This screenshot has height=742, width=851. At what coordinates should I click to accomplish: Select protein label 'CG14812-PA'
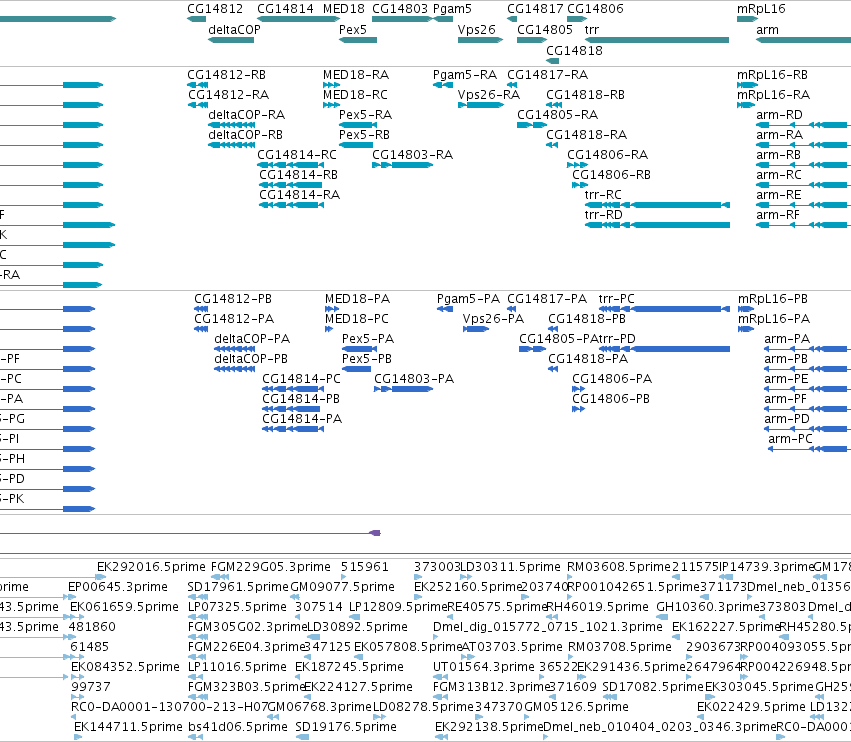[x=234, y=319]
